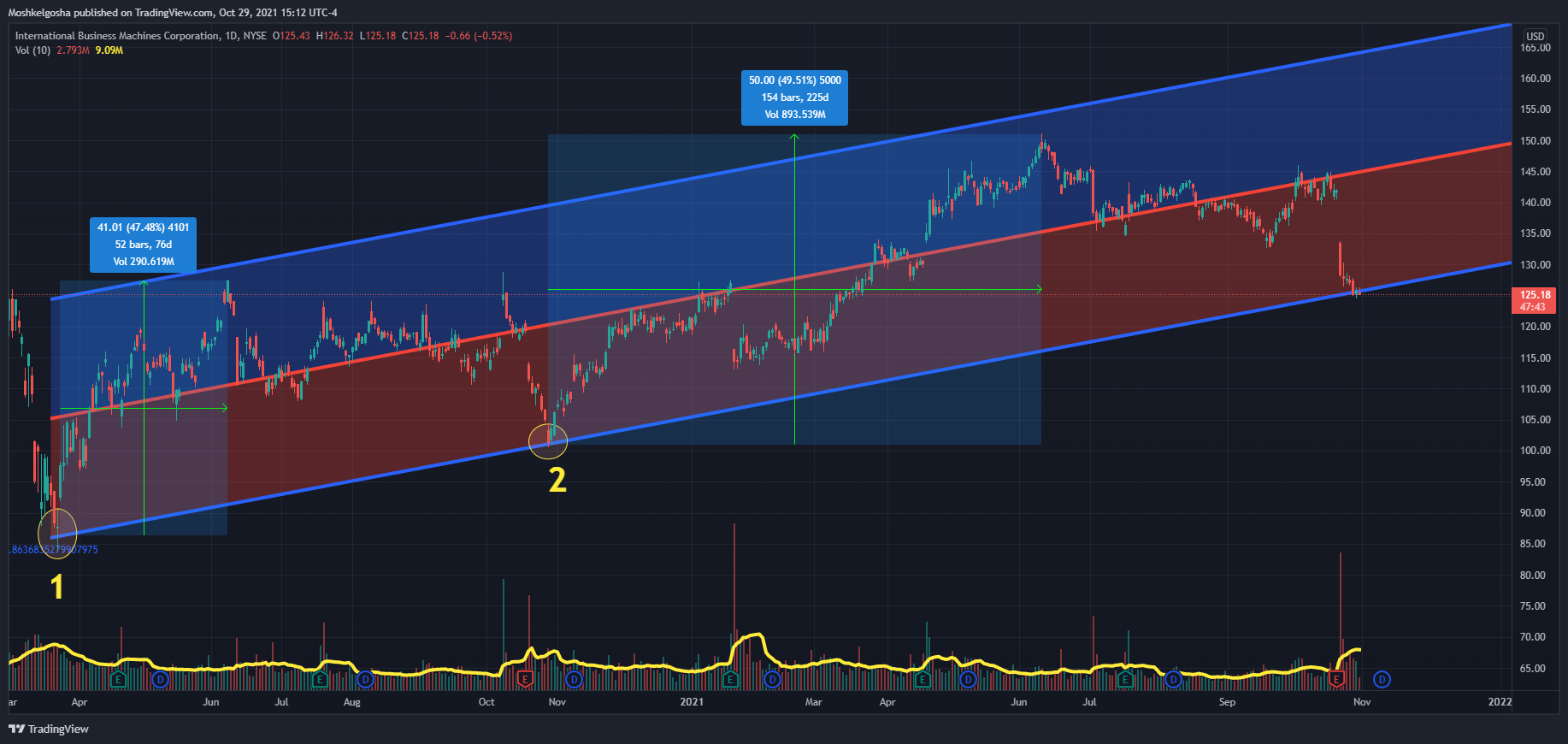Open the May 2021 dividend marker

coord(968,680)
